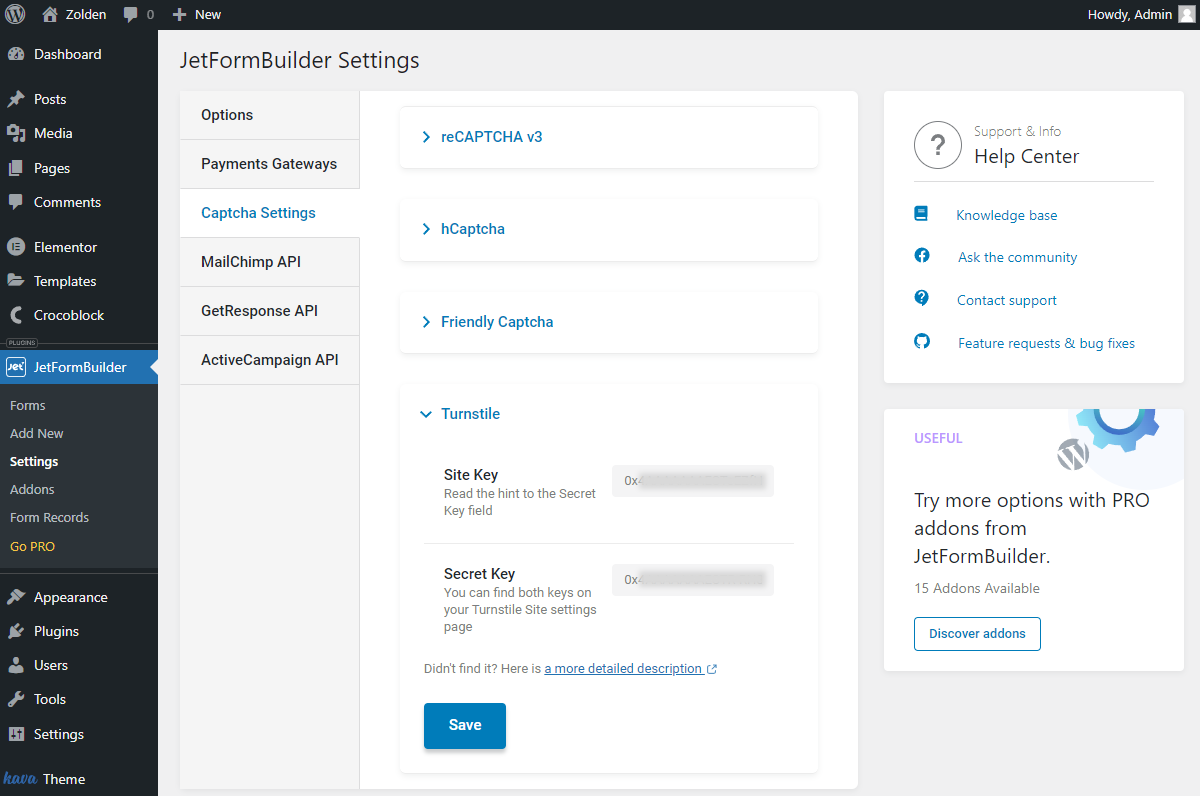Click the WordPress logo in the top bar

tap(14, 14)
